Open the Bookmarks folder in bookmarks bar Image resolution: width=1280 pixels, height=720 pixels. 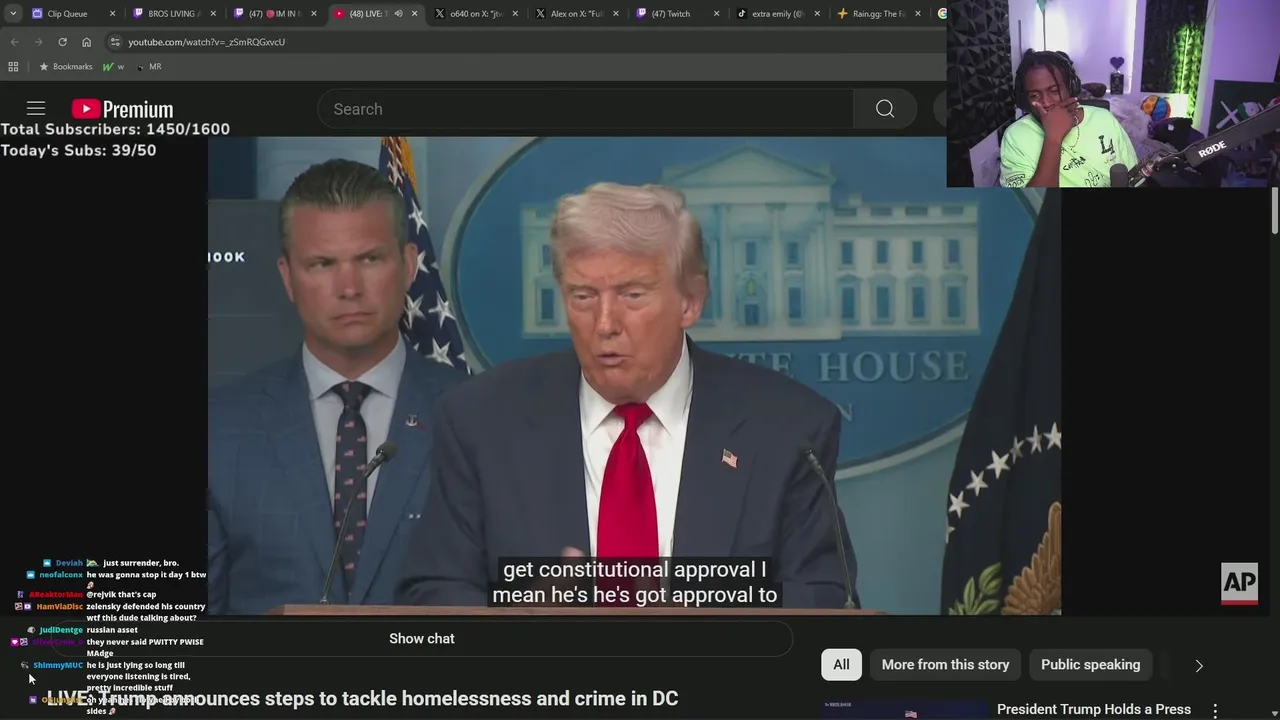click(65, 66)
